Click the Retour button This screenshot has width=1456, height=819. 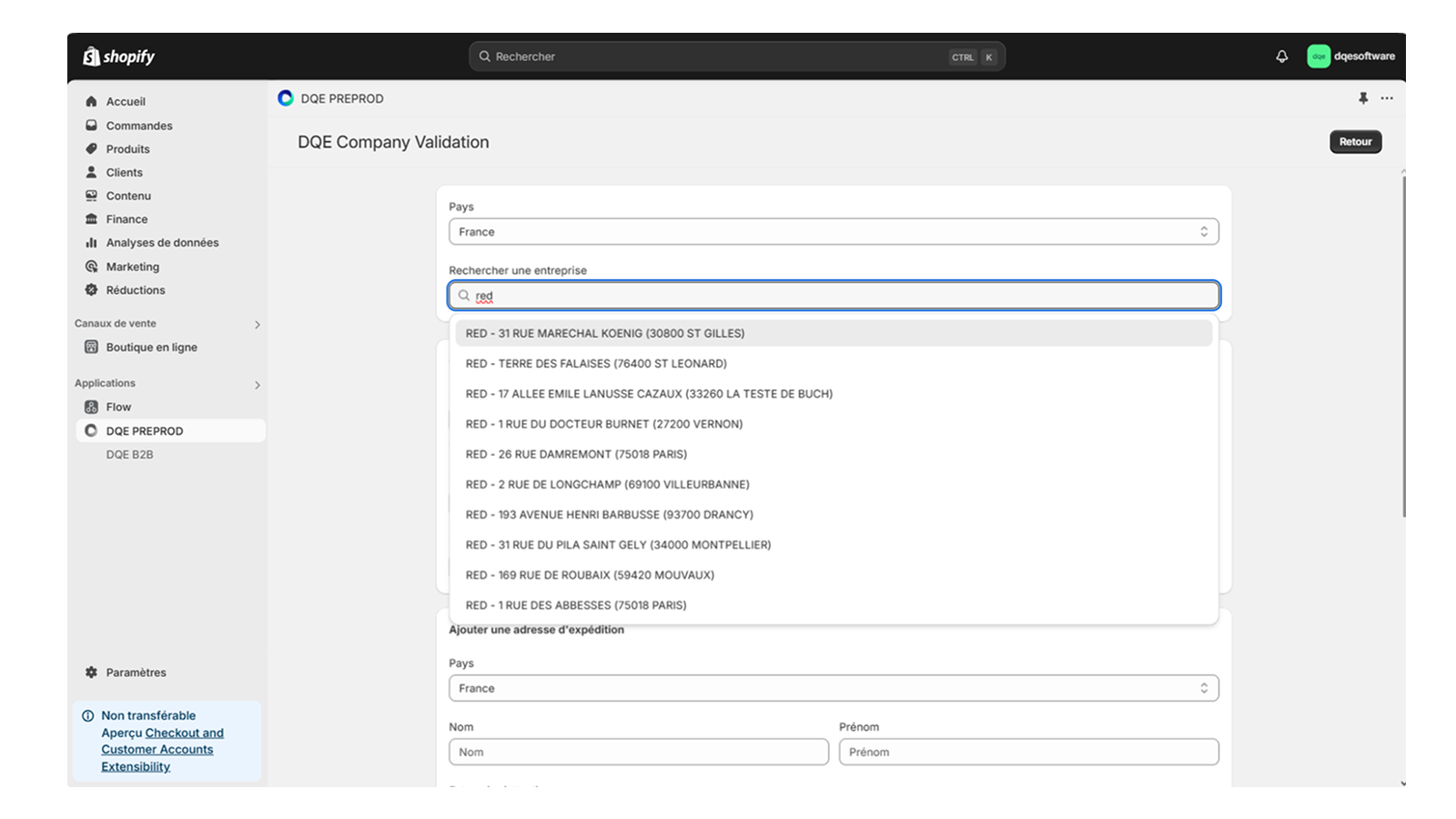[1355, 142]
